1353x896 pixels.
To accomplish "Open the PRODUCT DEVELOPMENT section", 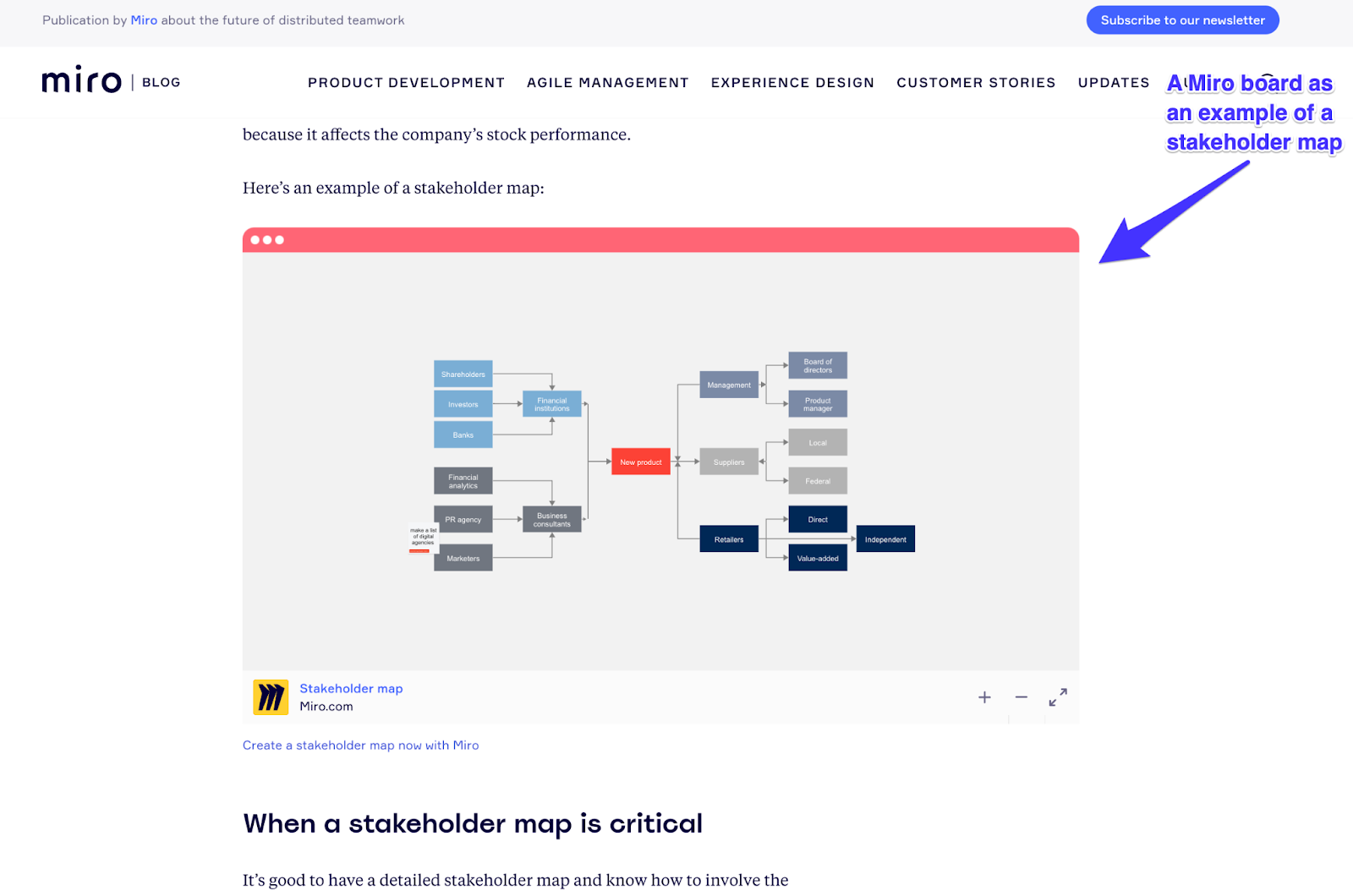I will pos(406,82).
